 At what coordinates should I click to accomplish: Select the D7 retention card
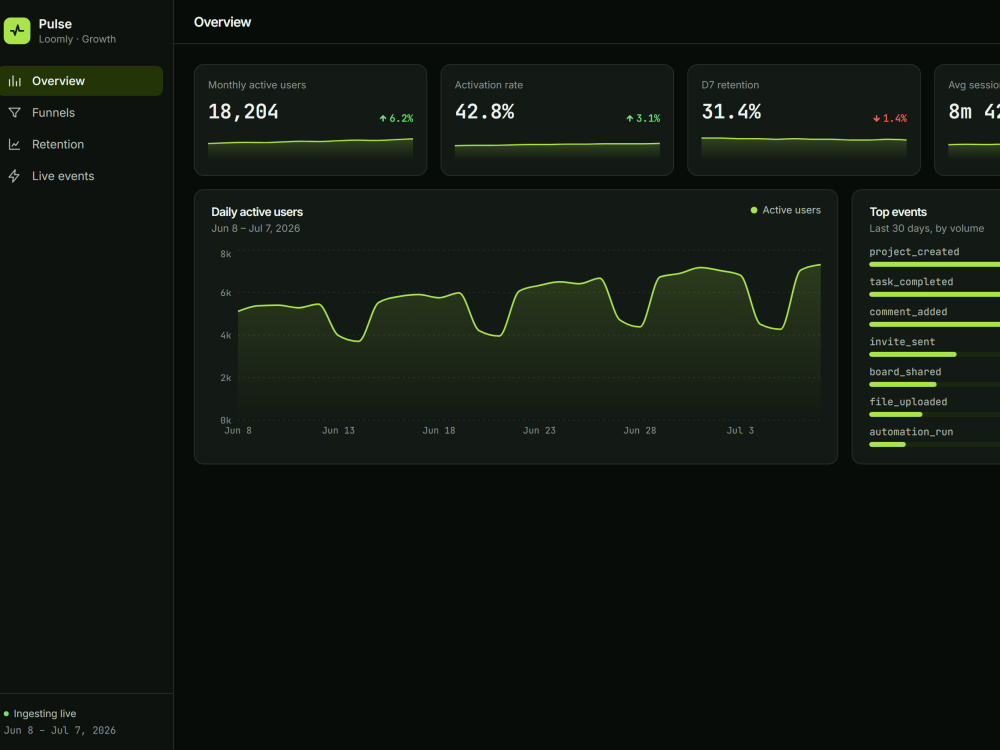(x=804, y=120)
